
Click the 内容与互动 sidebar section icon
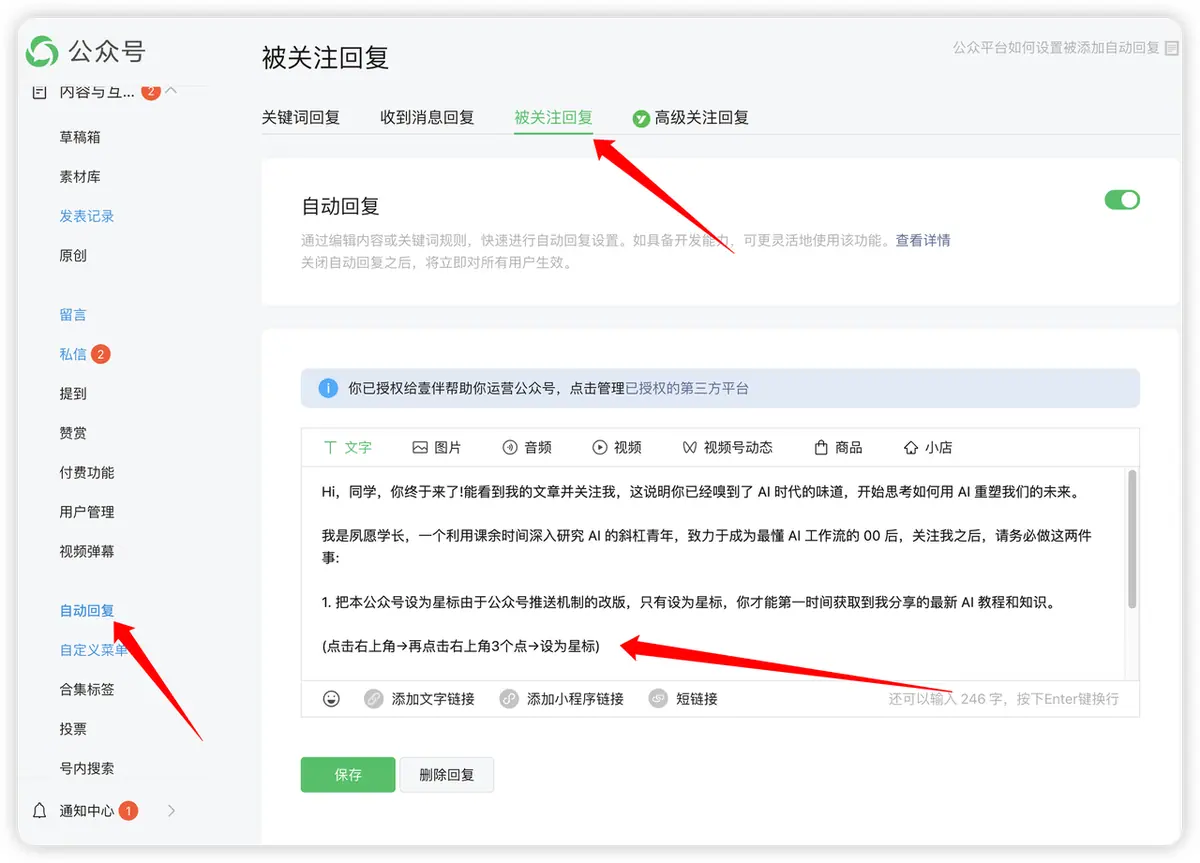click(39, 92)
